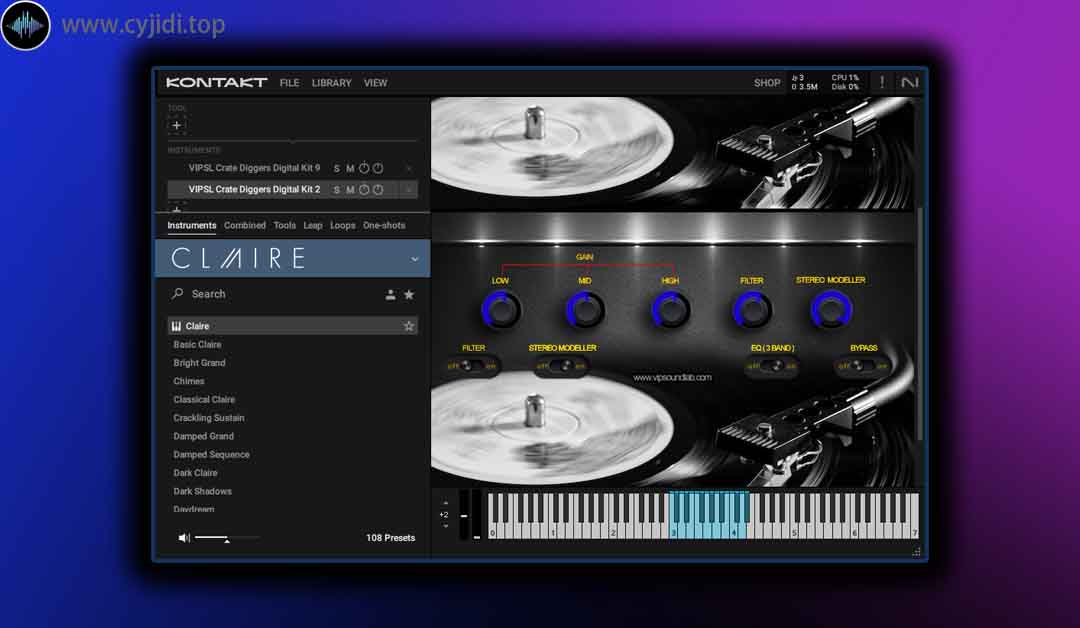Toggle the STEREO MODELLER off/on switch
This screenshot has width=1080, height=628.
tap(562, 366)
